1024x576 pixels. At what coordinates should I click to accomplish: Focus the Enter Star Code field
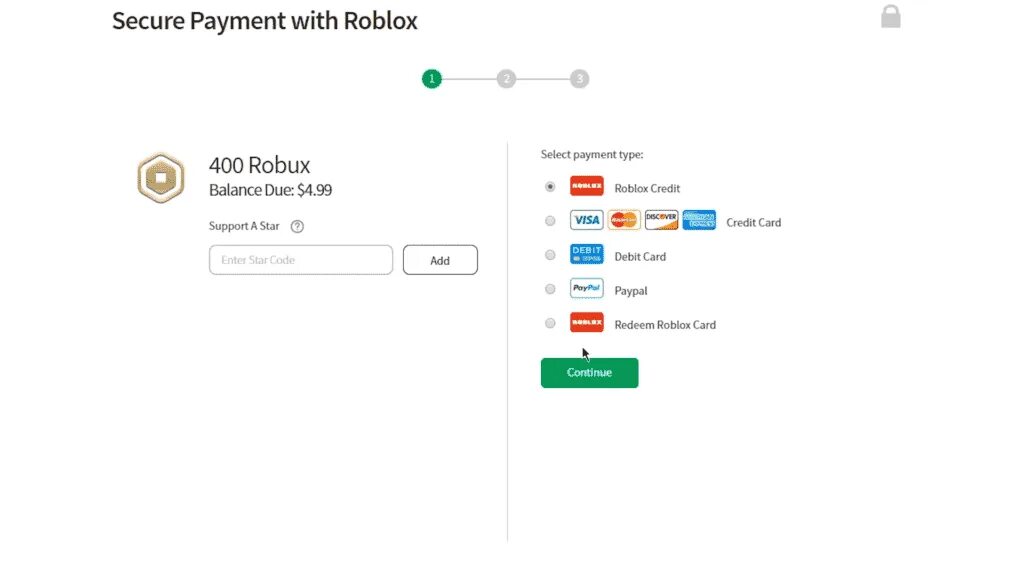click(x=300, y=260)
